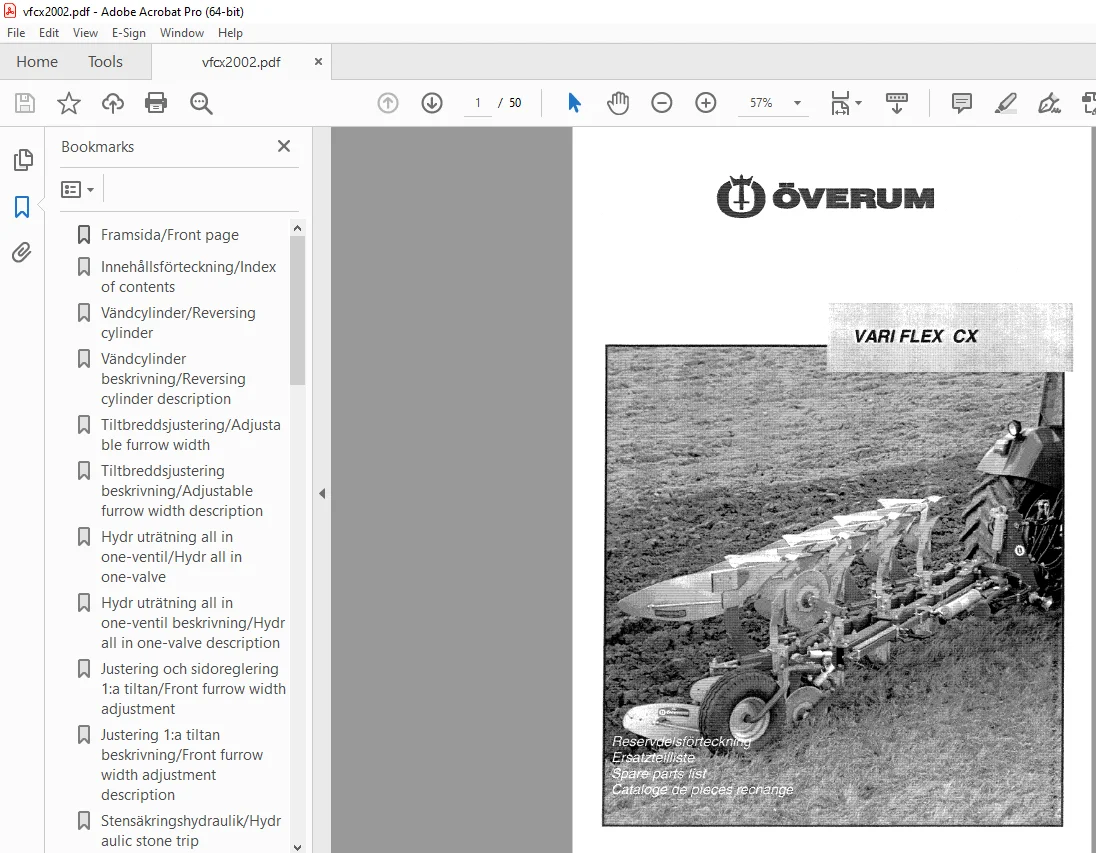Select the Highlight text pen
Image resolution: width=1096 pixels, height=853 pixels.
1005,103
